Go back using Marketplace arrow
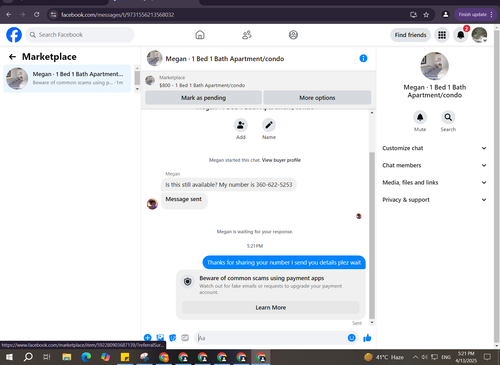 [x=12, y=57]
